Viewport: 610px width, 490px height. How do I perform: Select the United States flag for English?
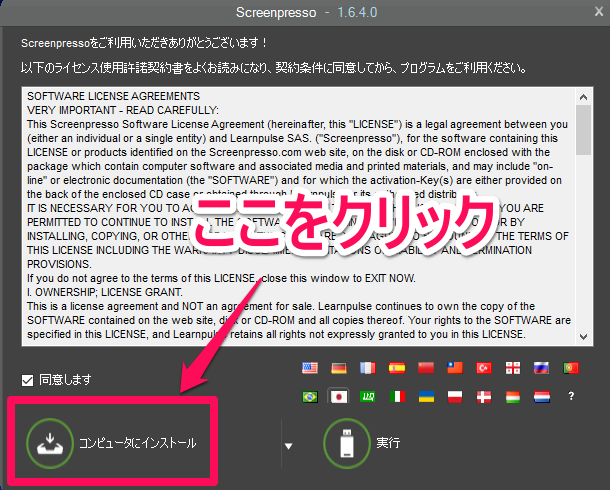click(310, 368)
